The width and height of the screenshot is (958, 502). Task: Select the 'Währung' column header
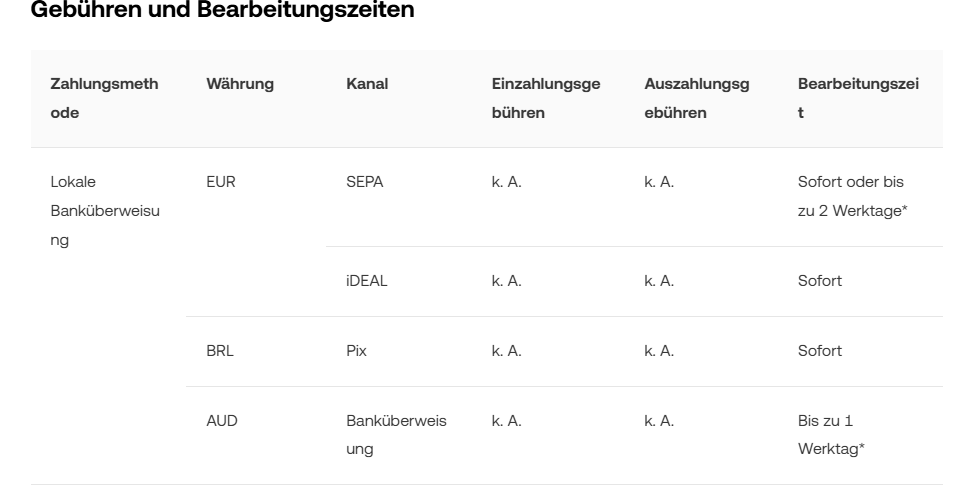(x=240, y=84)
